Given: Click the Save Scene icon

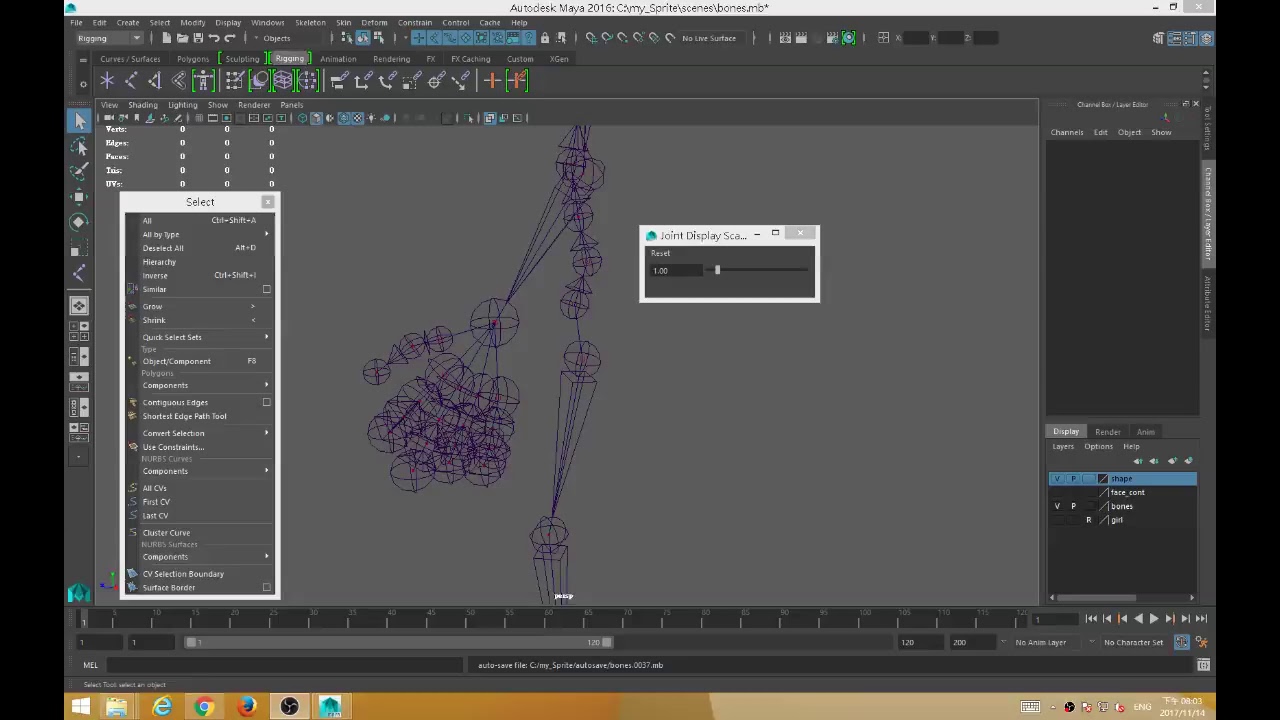Looking at the screenshot, I should [x=198, y=38].
